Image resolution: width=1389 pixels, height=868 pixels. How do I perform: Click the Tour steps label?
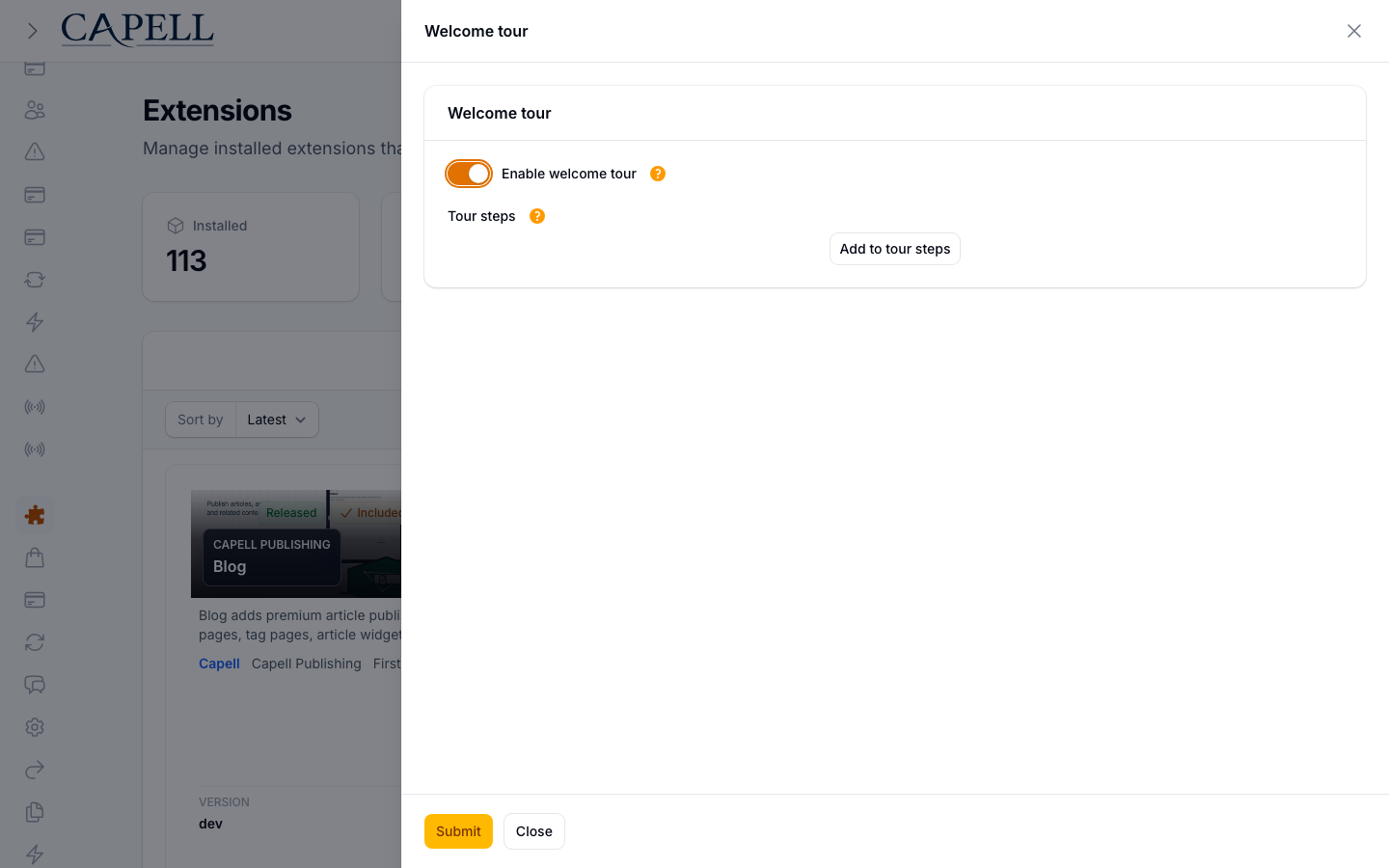pyautogui.click(x=481, y=216)
